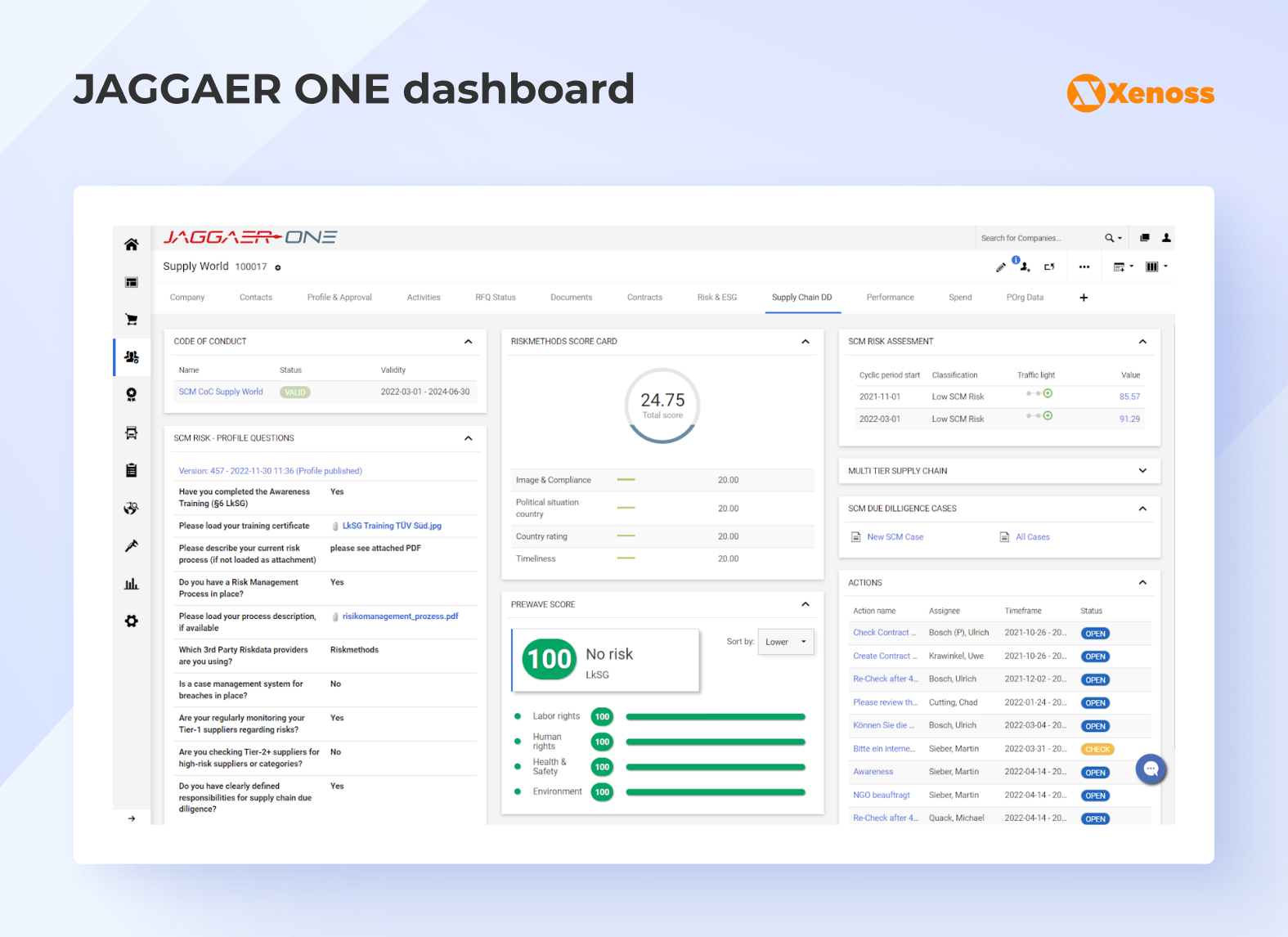Viewport: 1288px width, 937px height.
Task: Select the suppliers people sidebar icon
Action: [x=131, y=357]
